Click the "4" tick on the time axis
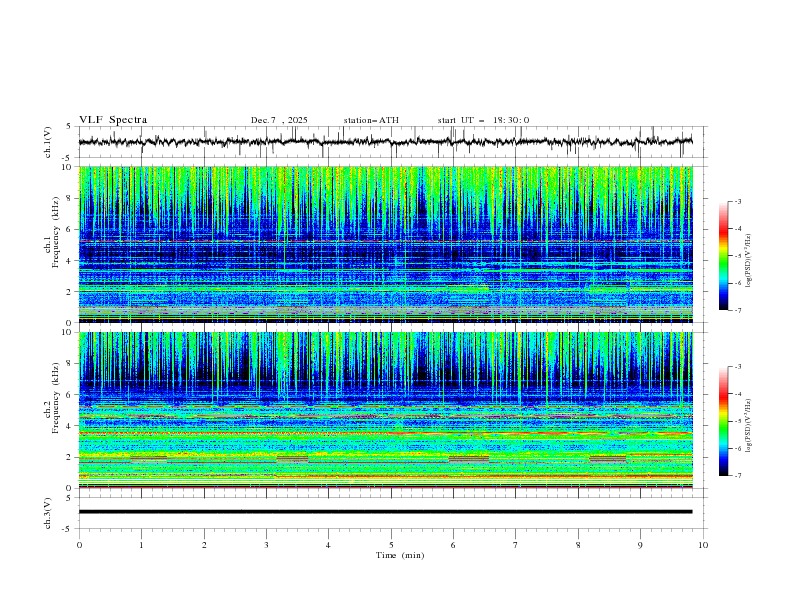 coord(328,545)
